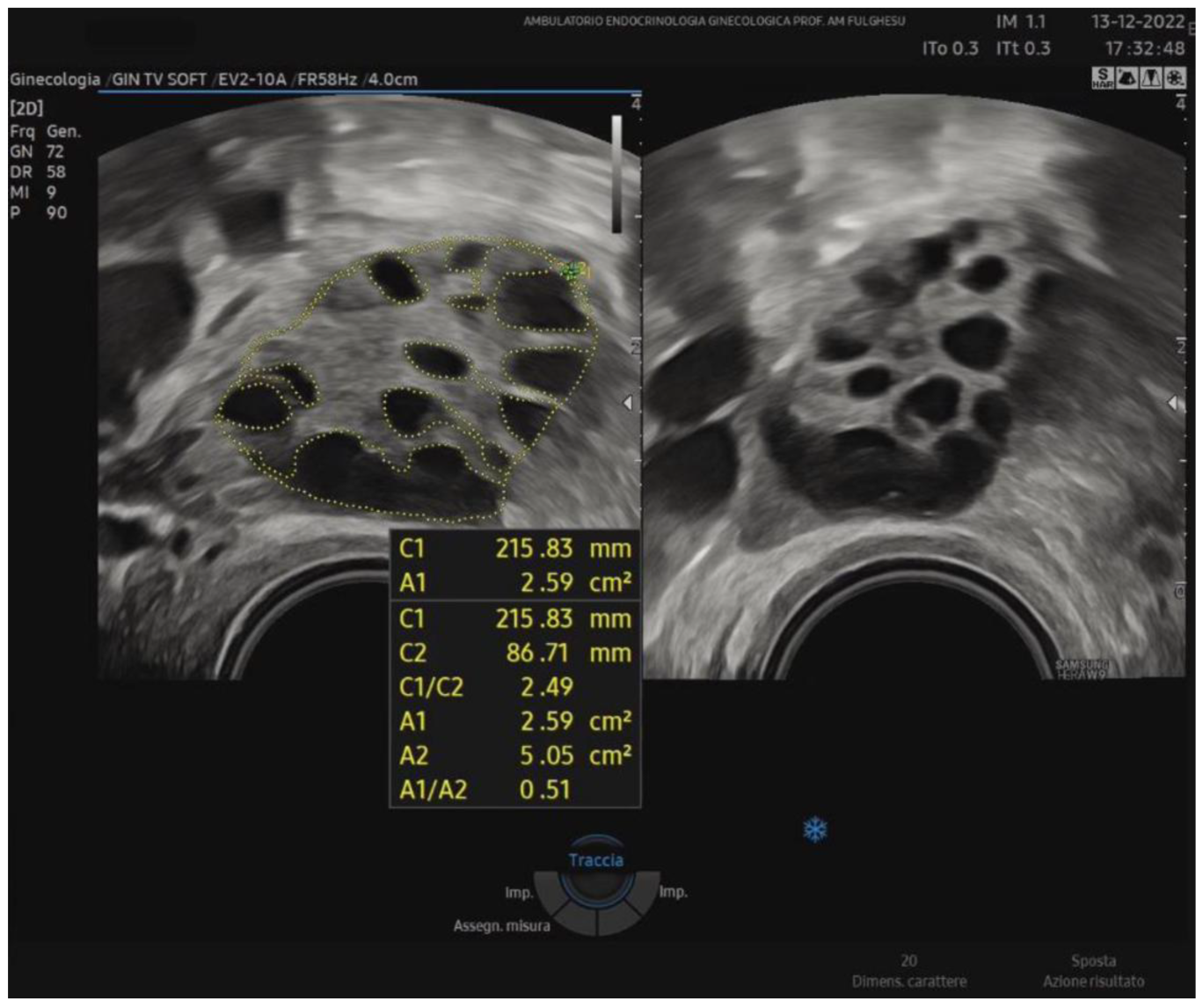
Task: Click the right ultrasound image pane
Action: (915, 387)
